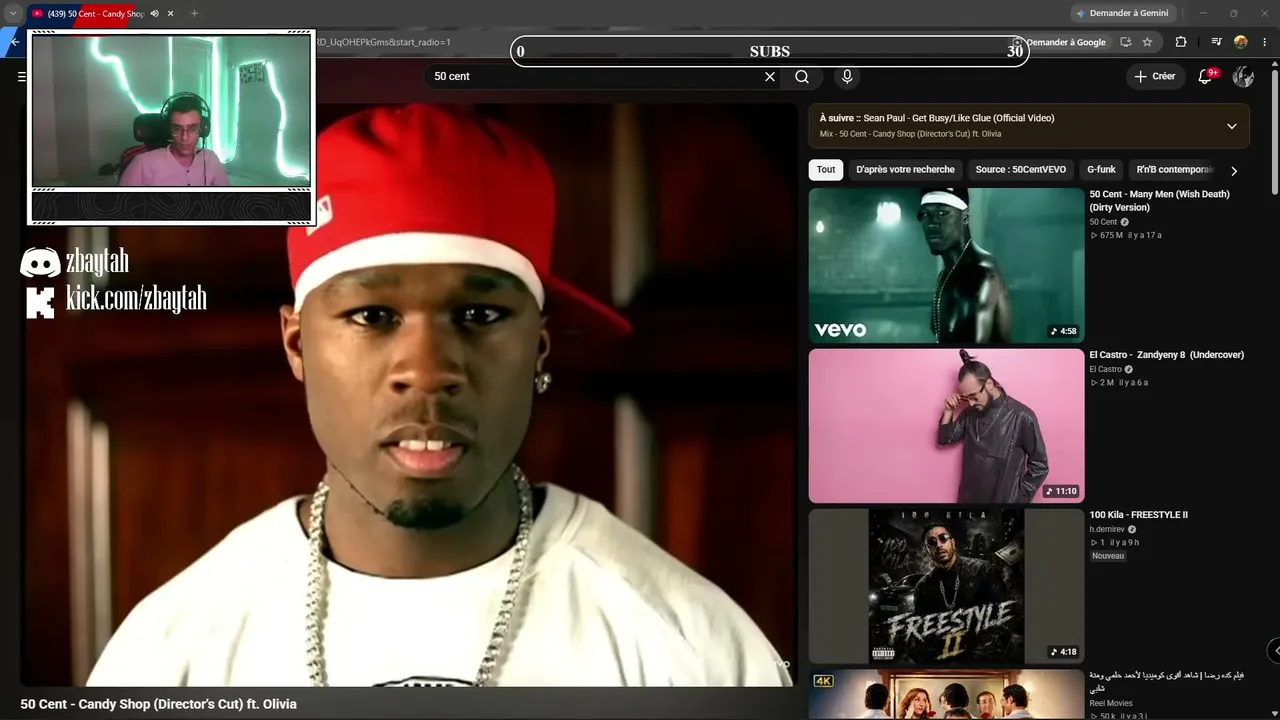
Task: Click the Sean Paul Get Busy up-next title
Action: click(958, 118)
